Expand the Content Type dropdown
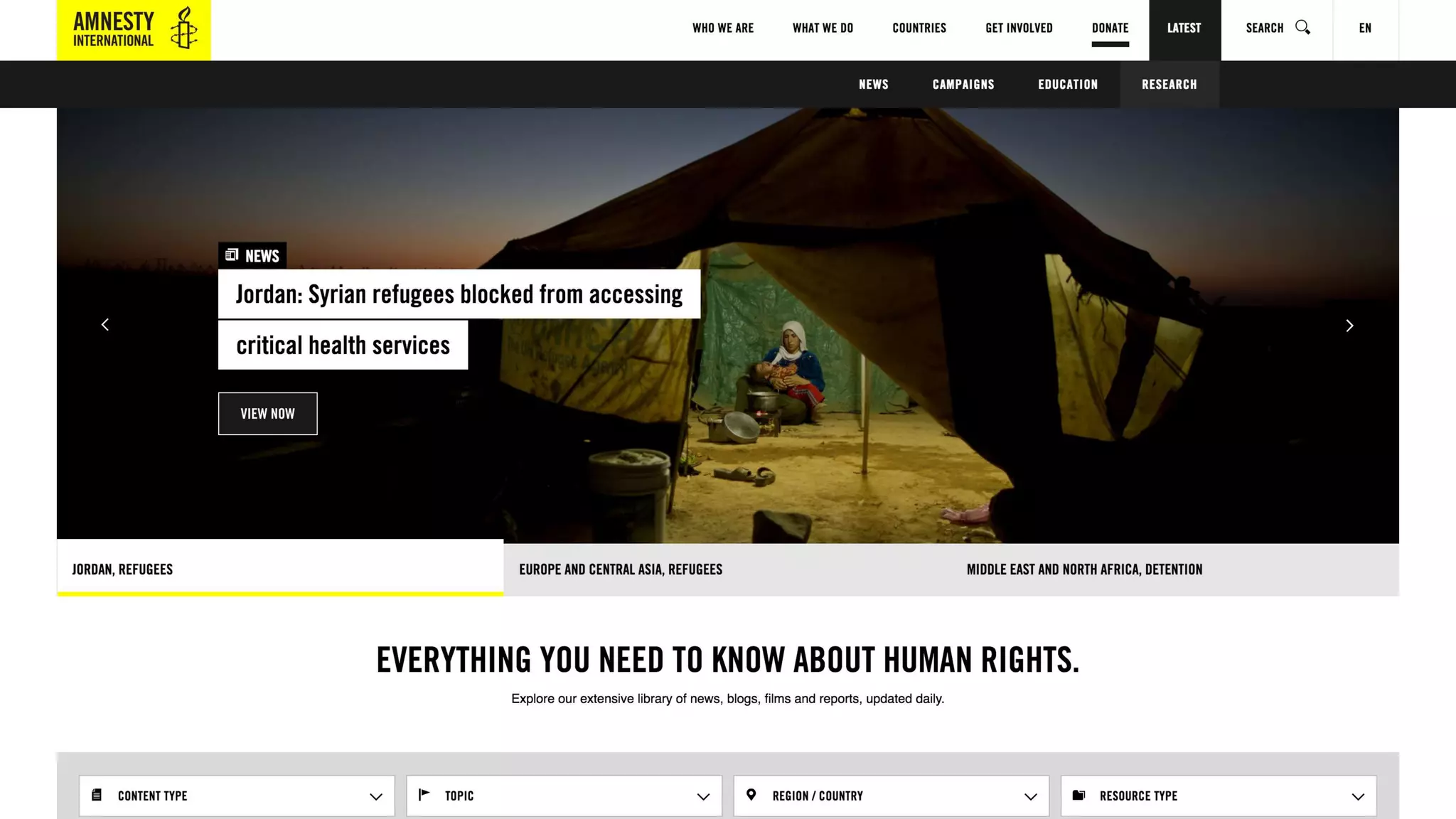 [237, 796]
